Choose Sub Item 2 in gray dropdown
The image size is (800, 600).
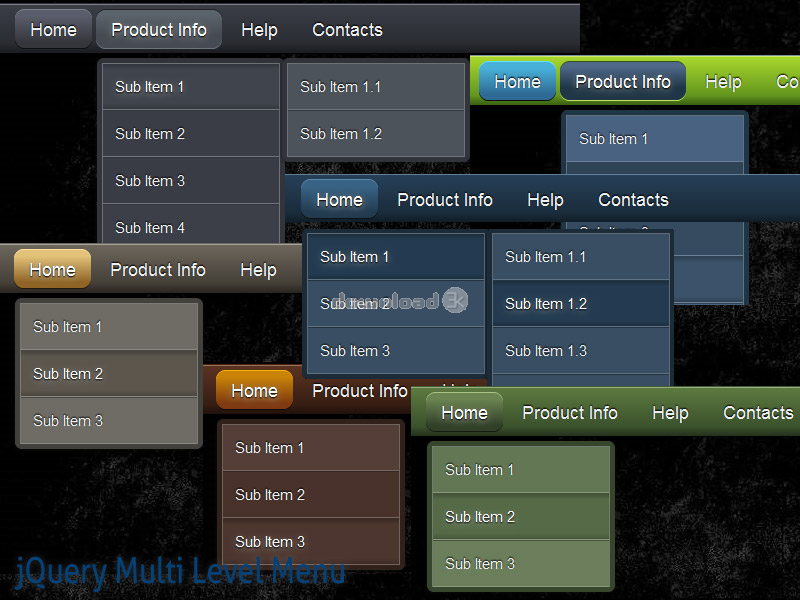191,134
